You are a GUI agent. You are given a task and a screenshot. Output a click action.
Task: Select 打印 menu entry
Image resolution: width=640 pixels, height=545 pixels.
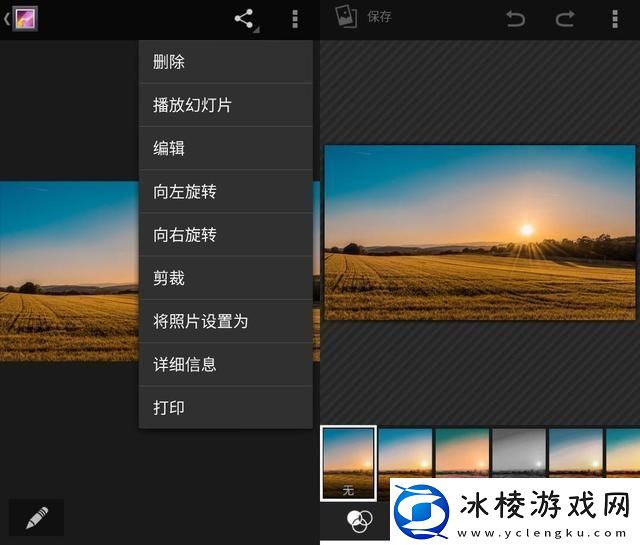pyautogui.click(x=226, y=407)
